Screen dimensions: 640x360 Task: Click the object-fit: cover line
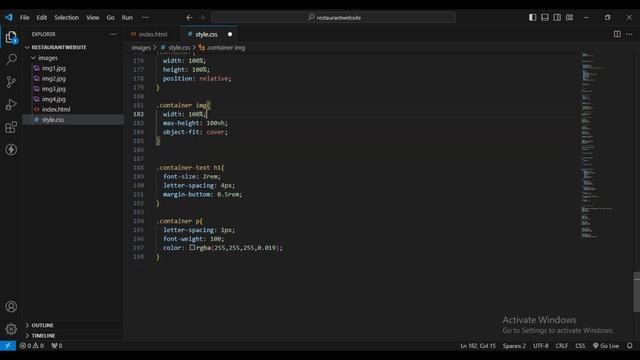pyautogui.click(x=195, y=132)
